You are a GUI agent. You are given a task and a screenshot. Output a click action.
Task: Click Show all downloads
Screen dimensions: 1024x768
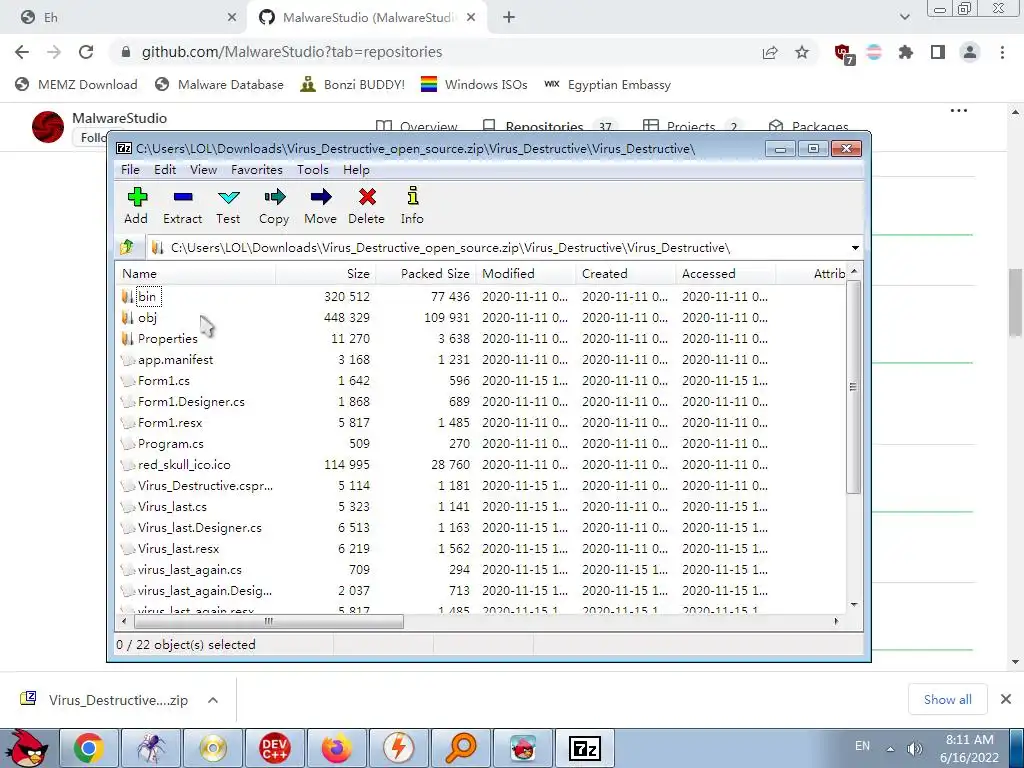[x=948, y=700]
